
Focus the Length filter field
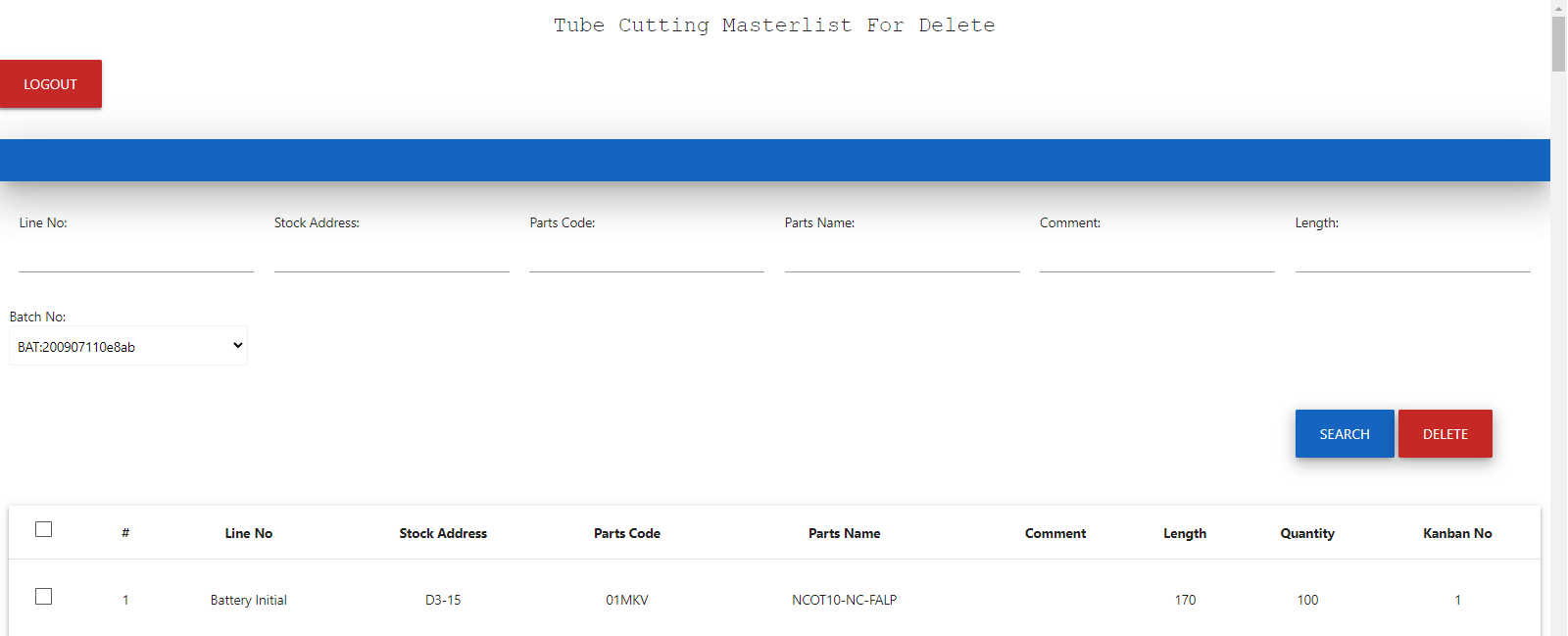tap(1412, 257)
